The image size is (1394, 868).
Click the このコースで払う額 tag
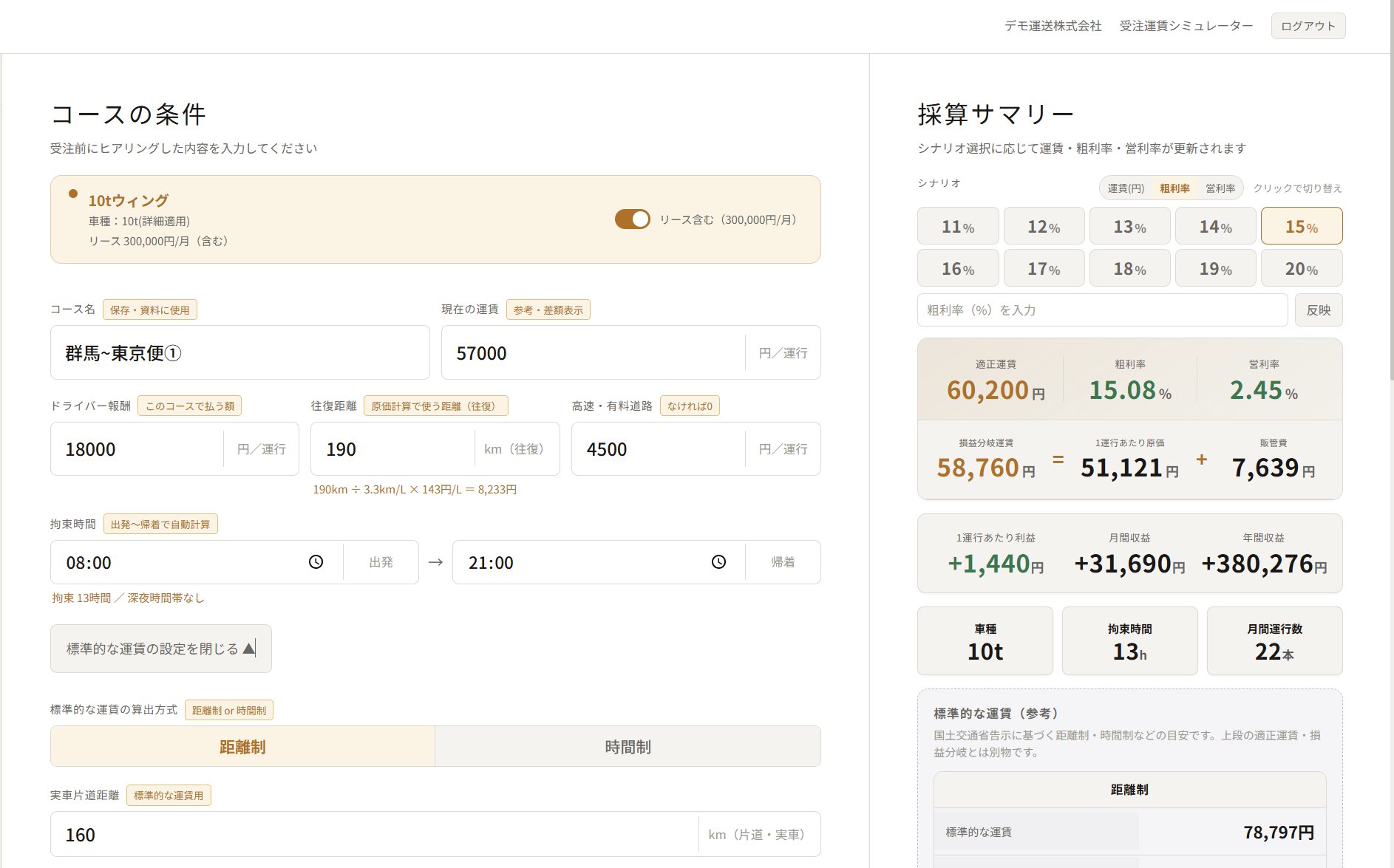190,406
